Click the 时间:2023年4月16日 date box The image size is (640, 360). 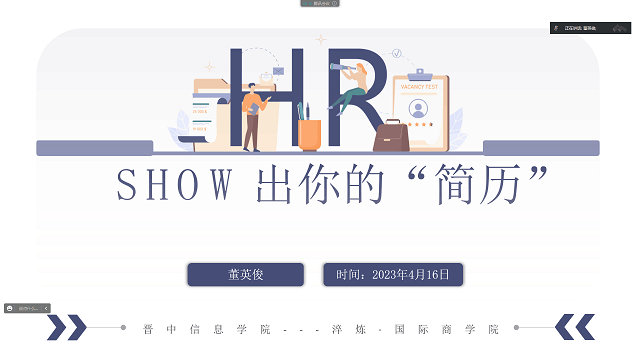pos(393,275)
